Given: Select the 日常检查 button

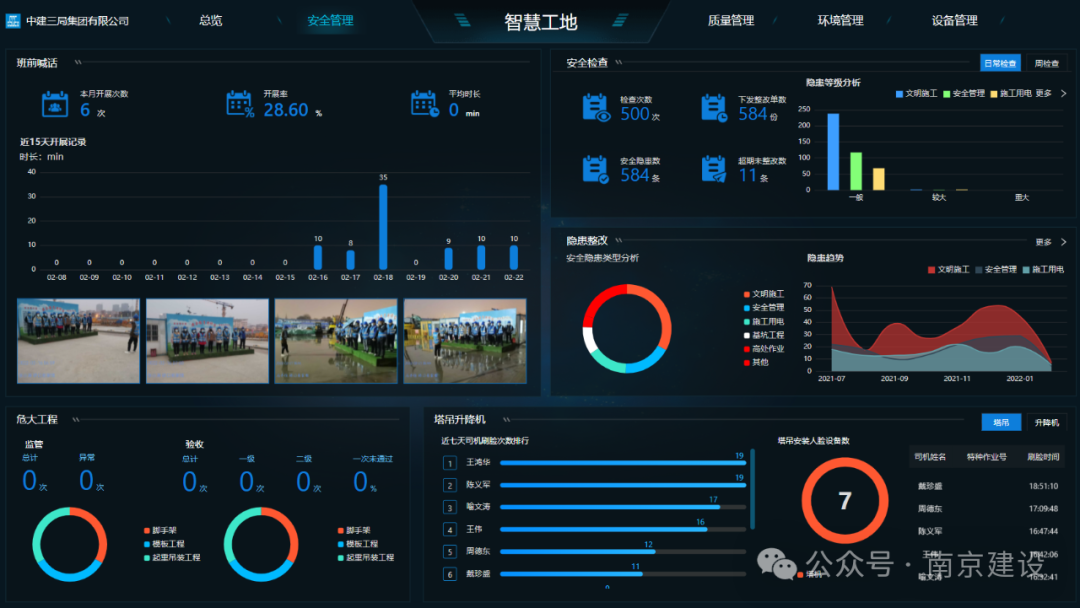Looking at the screenshot, I should [1000, 63].
